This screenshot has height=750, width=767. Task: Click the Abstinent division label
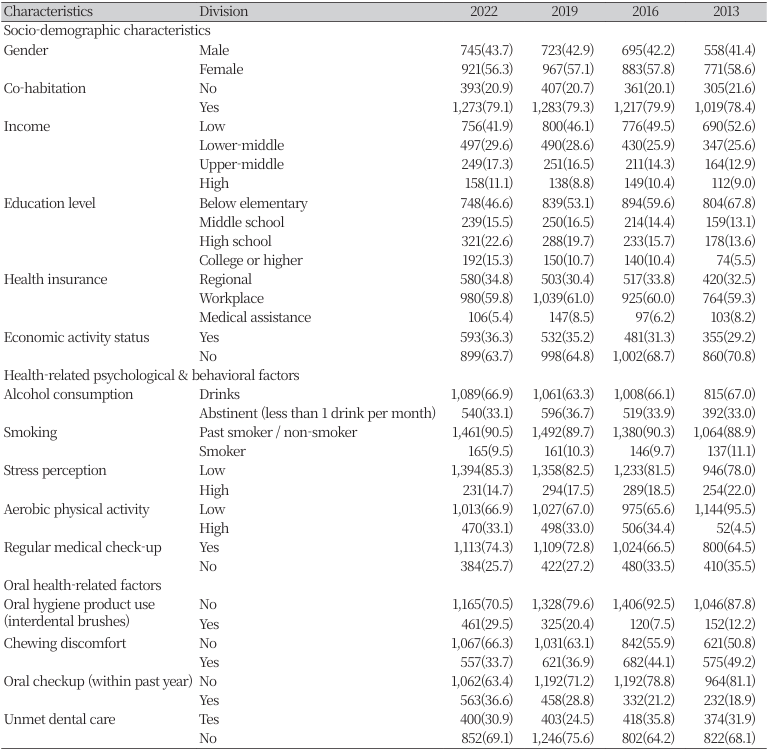tap(317, 413)
